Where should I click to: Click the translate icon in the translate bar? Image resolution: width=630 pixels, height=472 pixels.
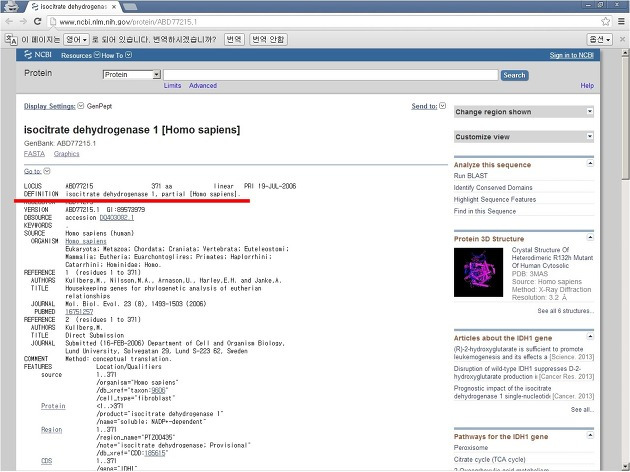[x=11, y=39]
